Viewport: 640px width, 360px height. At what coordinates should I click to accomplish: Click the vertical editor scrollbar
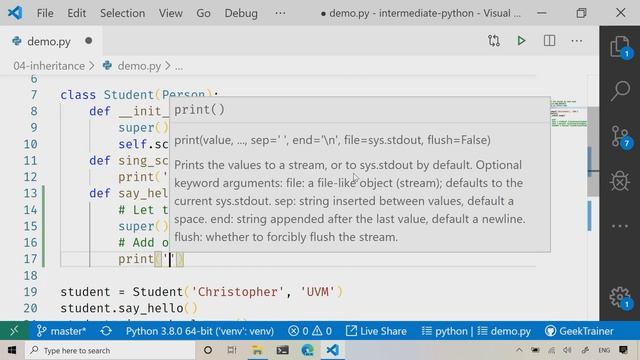[593, 152]
